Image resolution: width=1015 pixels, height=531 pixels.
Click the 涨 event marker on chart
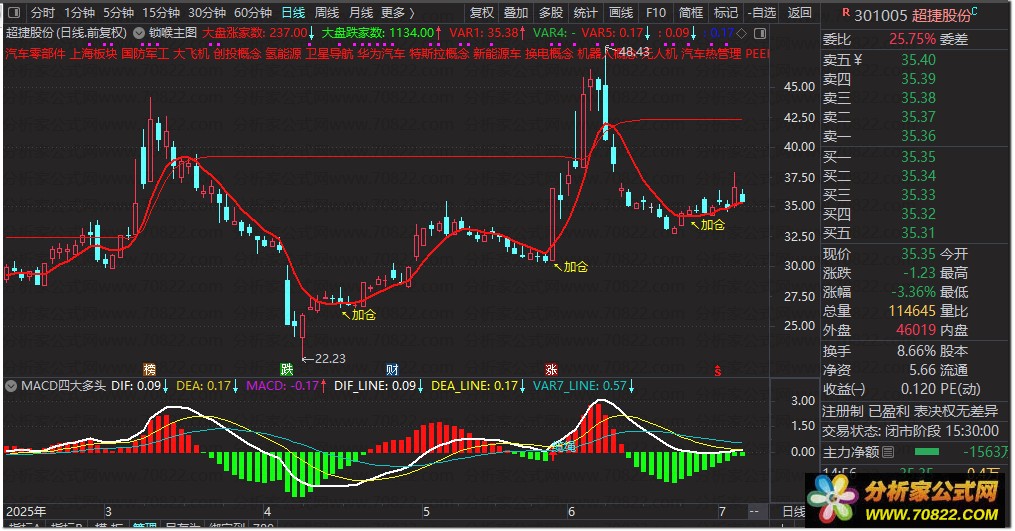pos(551,370)
